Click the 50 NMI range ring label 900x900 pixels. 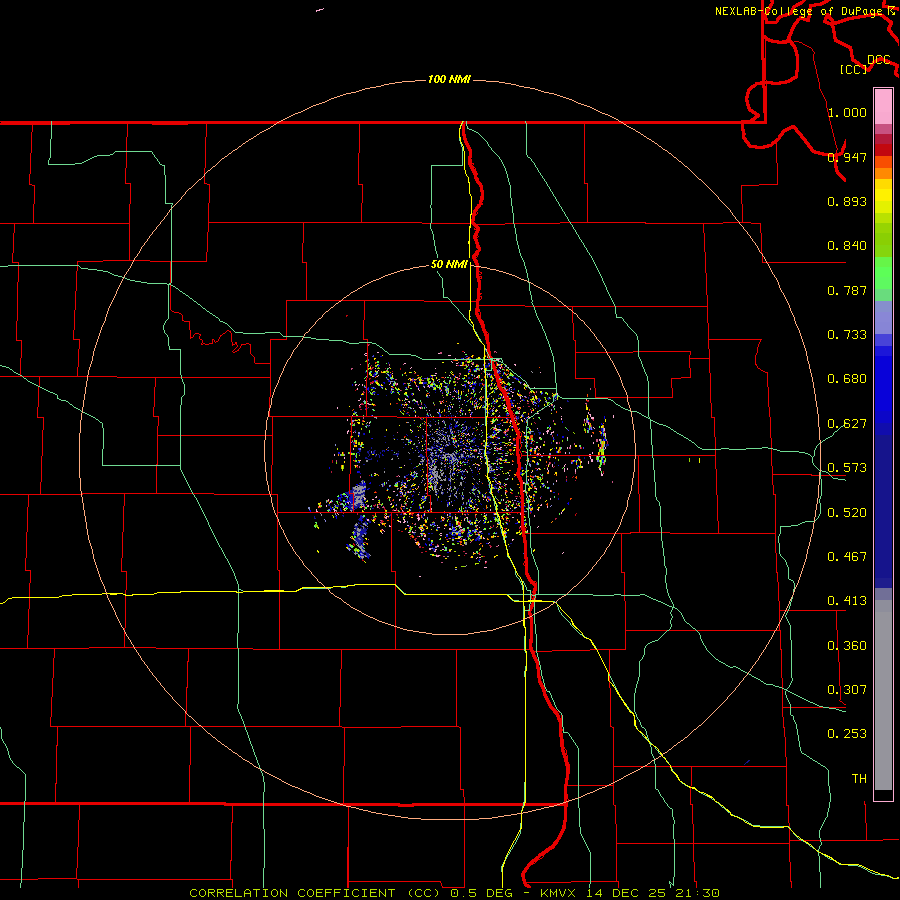pyautogui.click(x=449, y=264)
